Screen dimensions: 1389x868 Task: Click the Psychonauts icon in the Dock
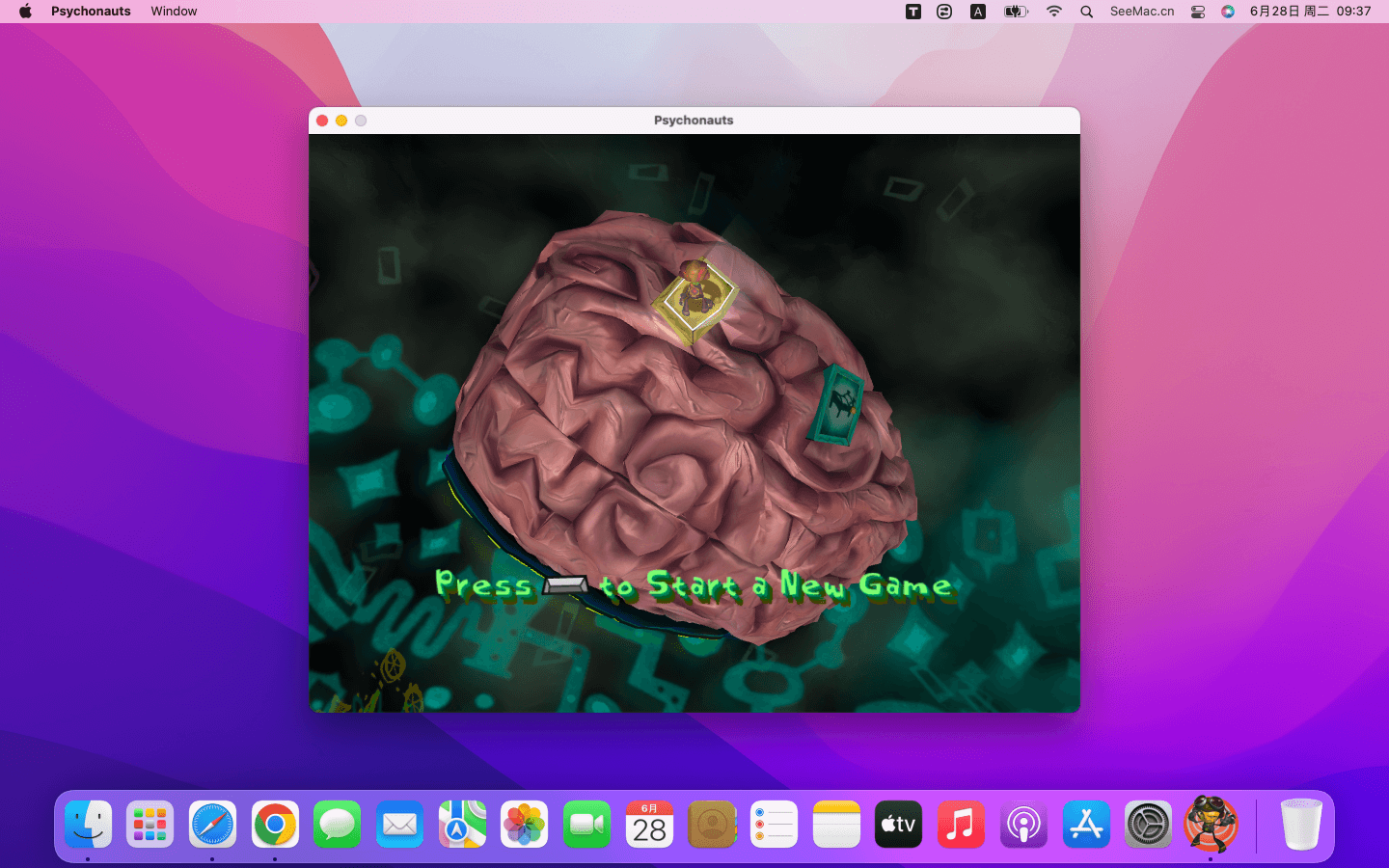(1210, 825)
